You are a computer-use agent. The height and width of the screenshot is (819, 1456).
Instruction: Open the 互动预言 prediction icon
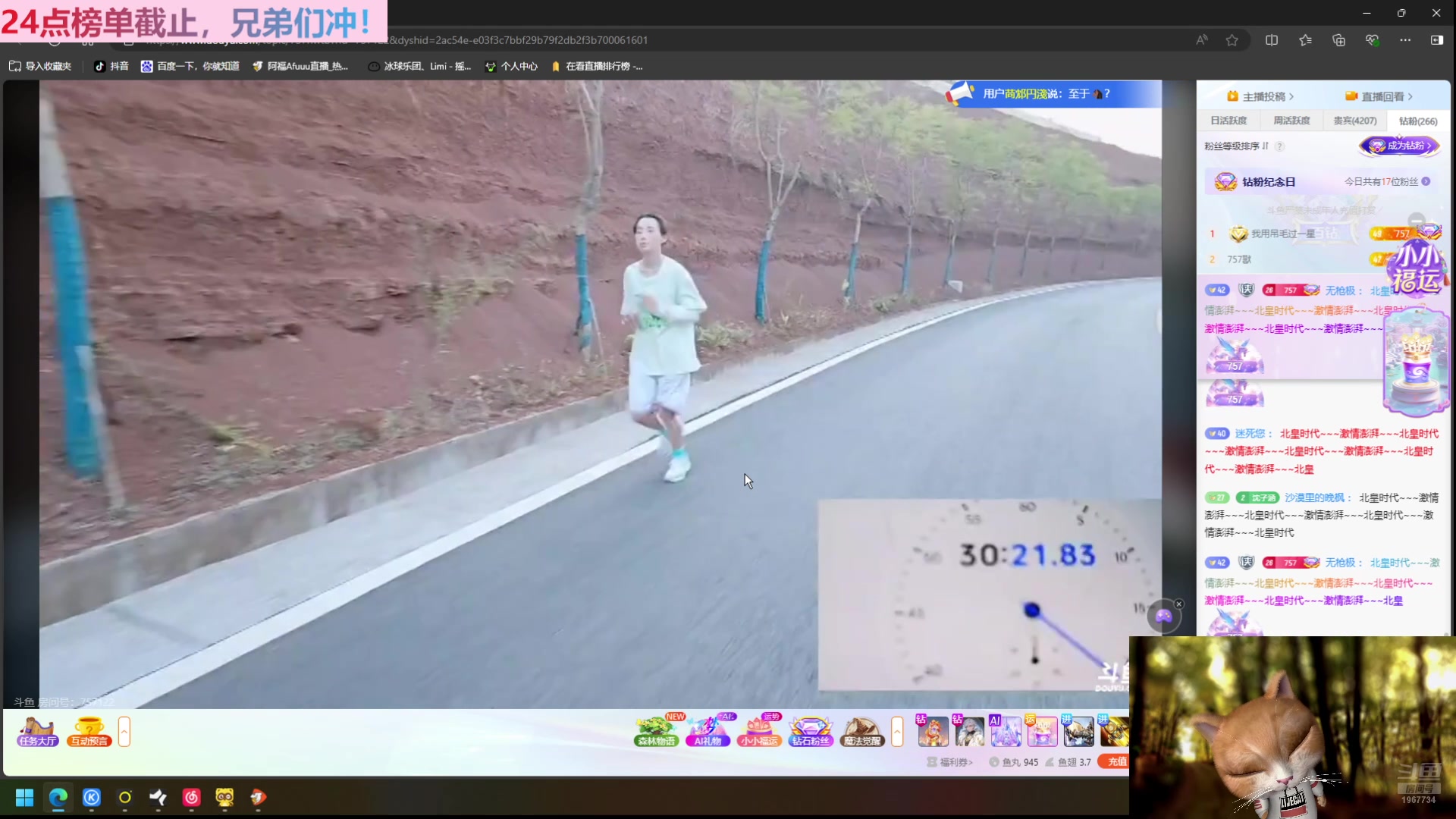coord(89,732)
